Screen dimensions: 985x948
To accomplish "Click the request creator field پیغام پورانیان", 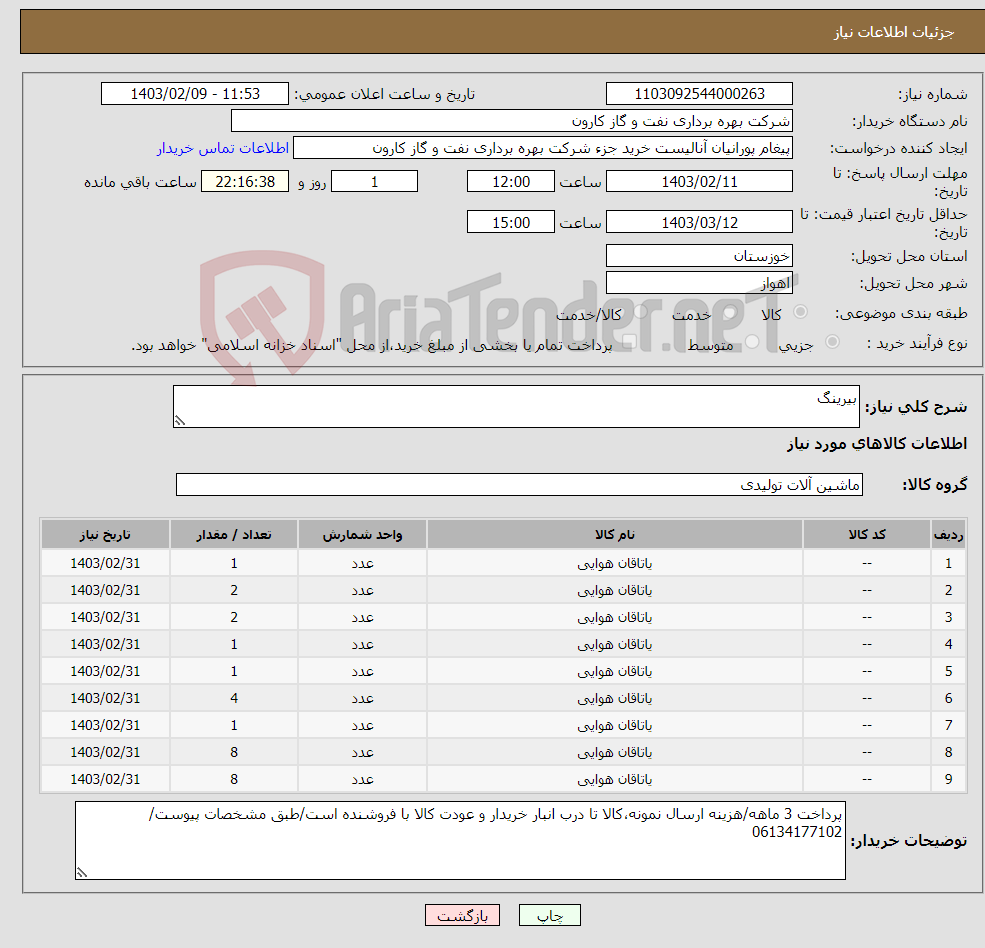I will [x=543, y=148].
